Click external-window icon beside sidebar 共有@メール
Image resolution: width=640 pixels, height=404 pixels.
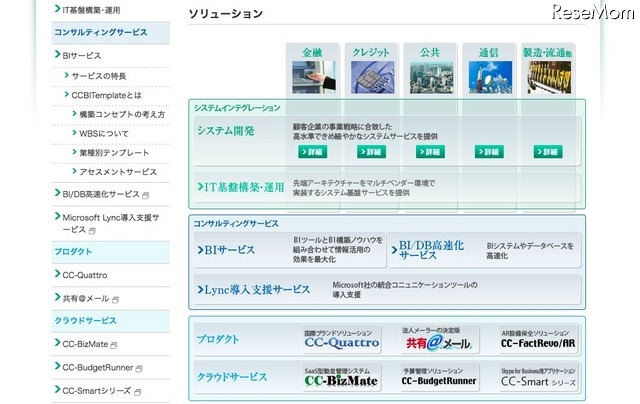tap(116, 300)
